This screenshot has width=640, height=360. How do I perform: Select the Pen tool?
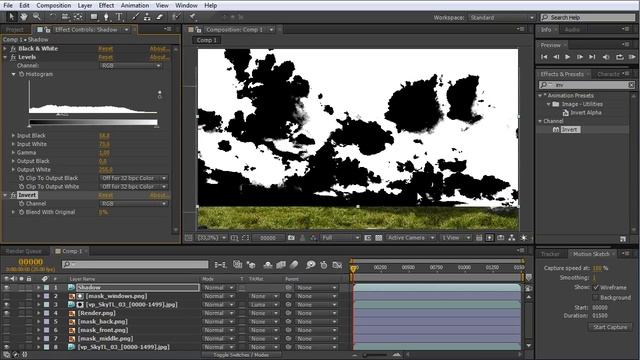(106, 17)
